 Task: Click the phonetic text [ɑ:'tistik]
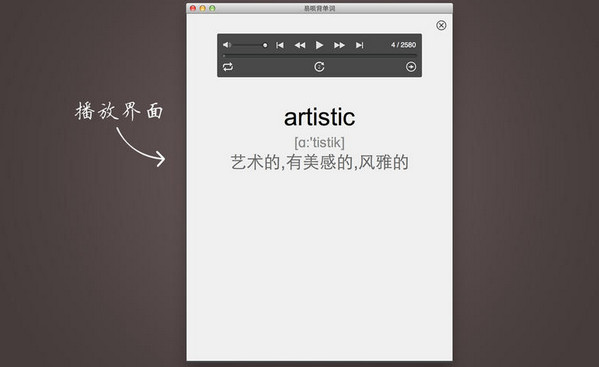(319, 142)
